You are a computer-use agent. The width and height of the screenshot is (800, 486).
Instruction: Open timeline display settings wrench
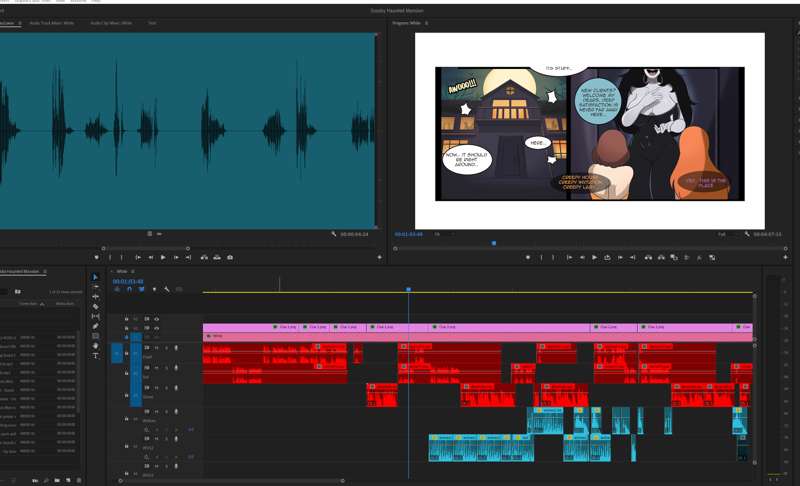point(167,289)
